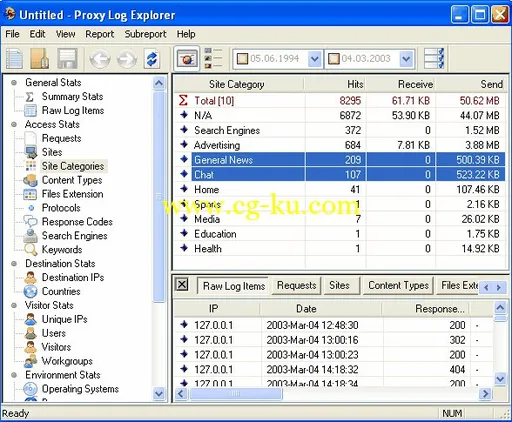This screenshot has width=512, height=422.
Task: Select Raw Log Items tree icon
Action: (x=30, y=111)
